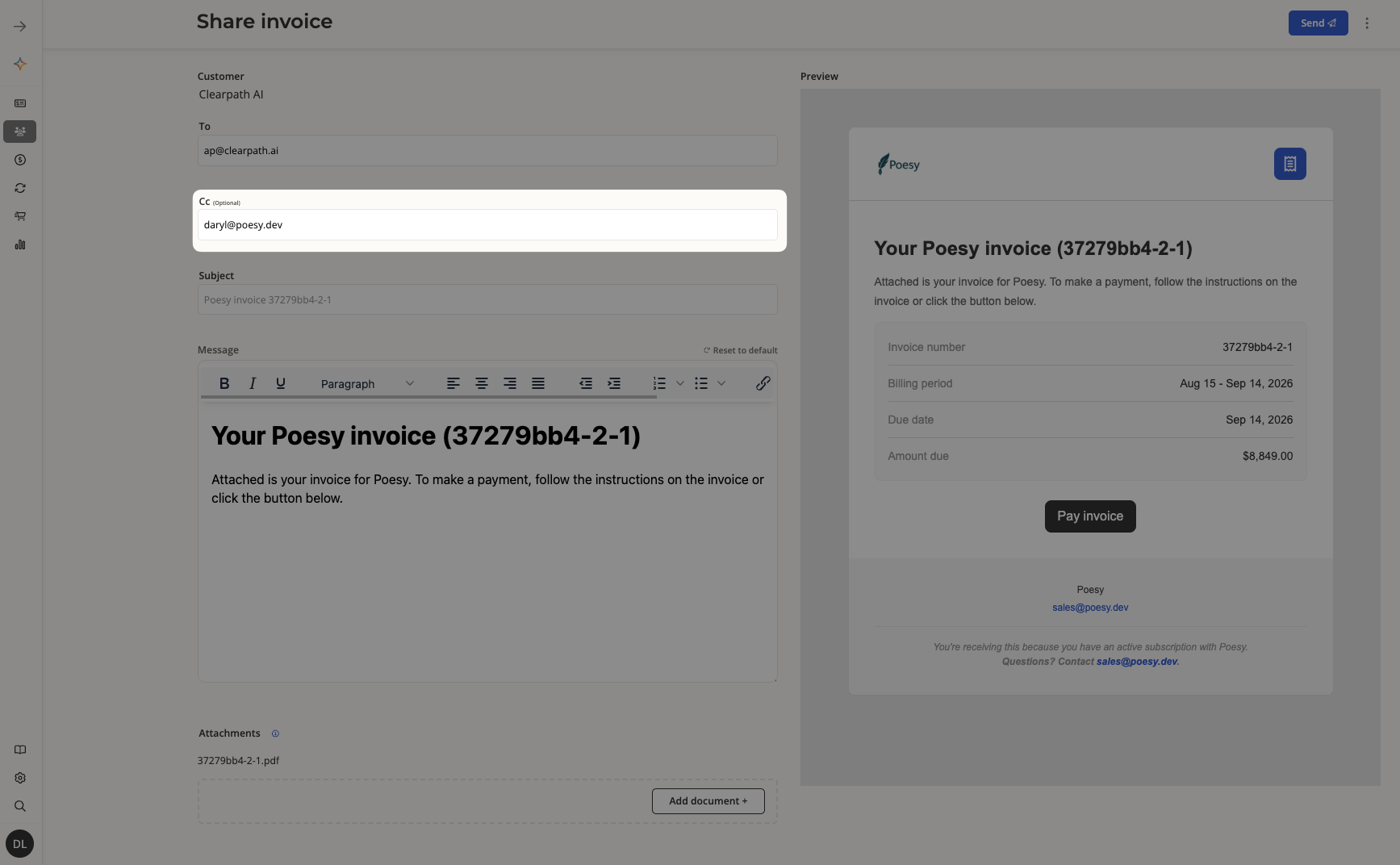Viewport: 1400px width, 865px height.
Task: Open the book documentation icon in sidebar
Action: point(20,750)
